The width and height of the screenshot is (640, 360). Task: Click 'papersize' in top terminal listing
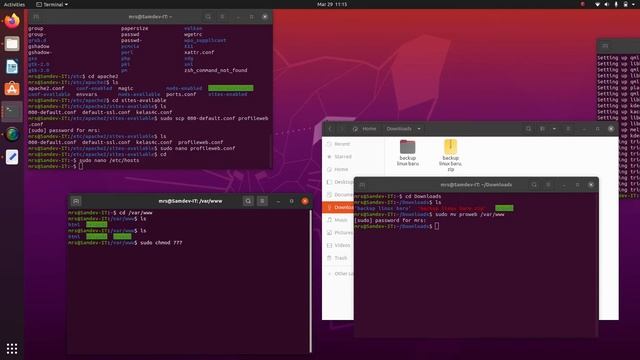pos(135,29)
